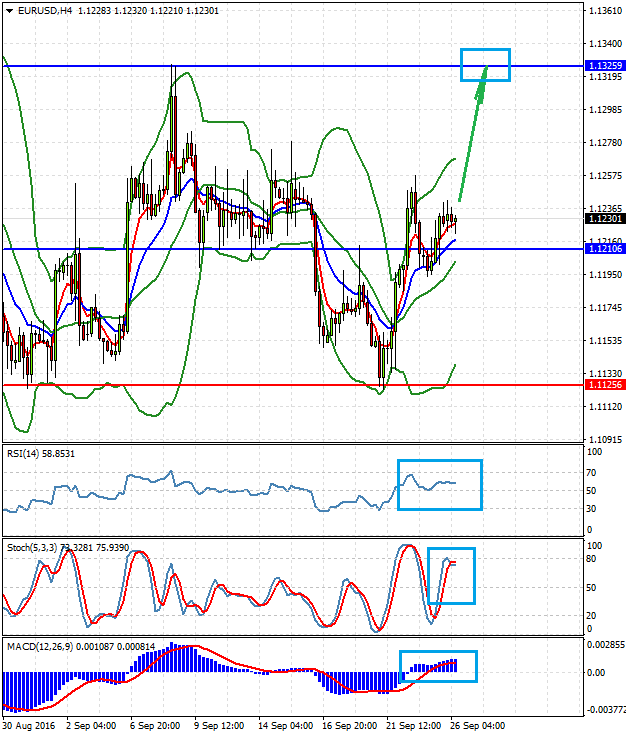The height and width of the screenshot is (737, 626).
Task: Select the red 1.11256 support price tag
Action: [603, 384]
